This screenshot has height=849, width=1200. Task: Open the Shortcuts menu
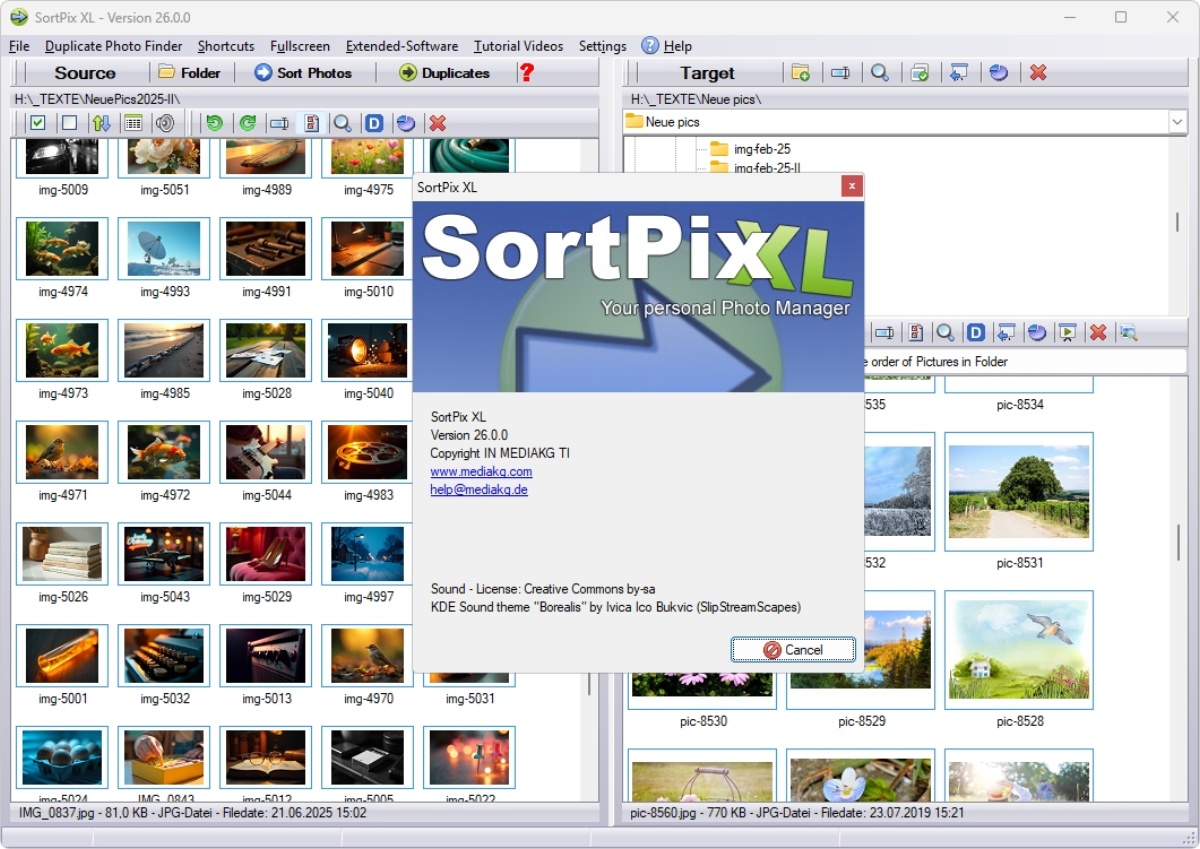[x=226, y=46]
